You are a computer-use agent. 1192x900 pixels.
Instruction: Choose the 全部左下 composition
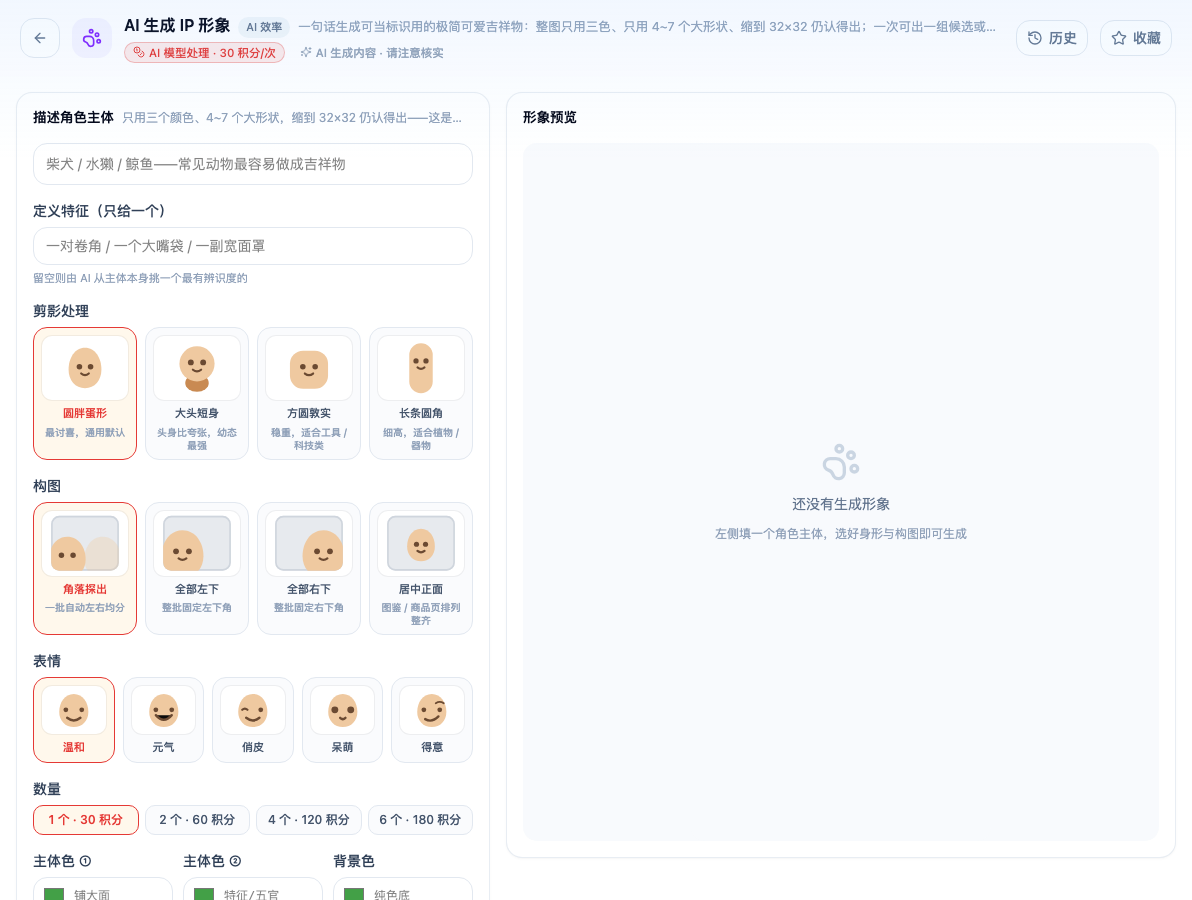pyautogui.click(x=197, y=568)
